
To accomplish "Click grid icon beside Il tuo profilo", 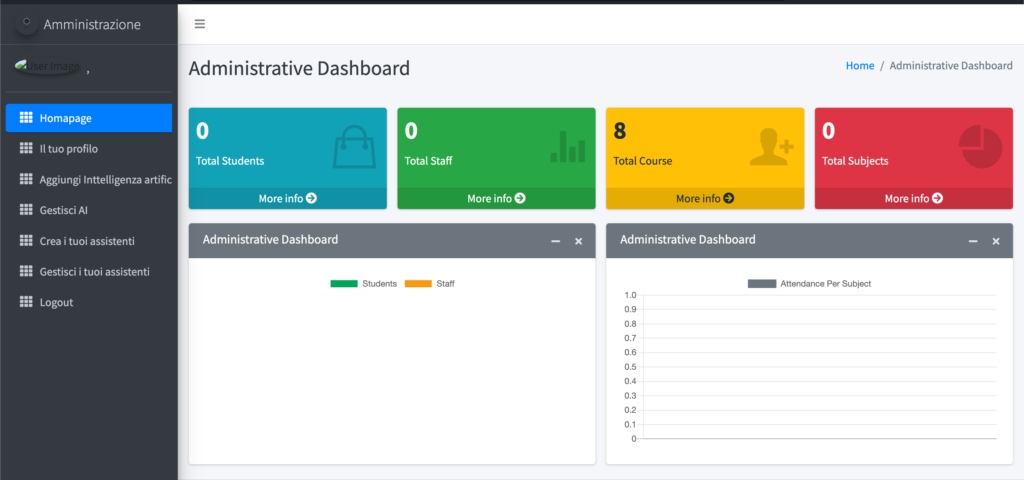I will point(26,149).
